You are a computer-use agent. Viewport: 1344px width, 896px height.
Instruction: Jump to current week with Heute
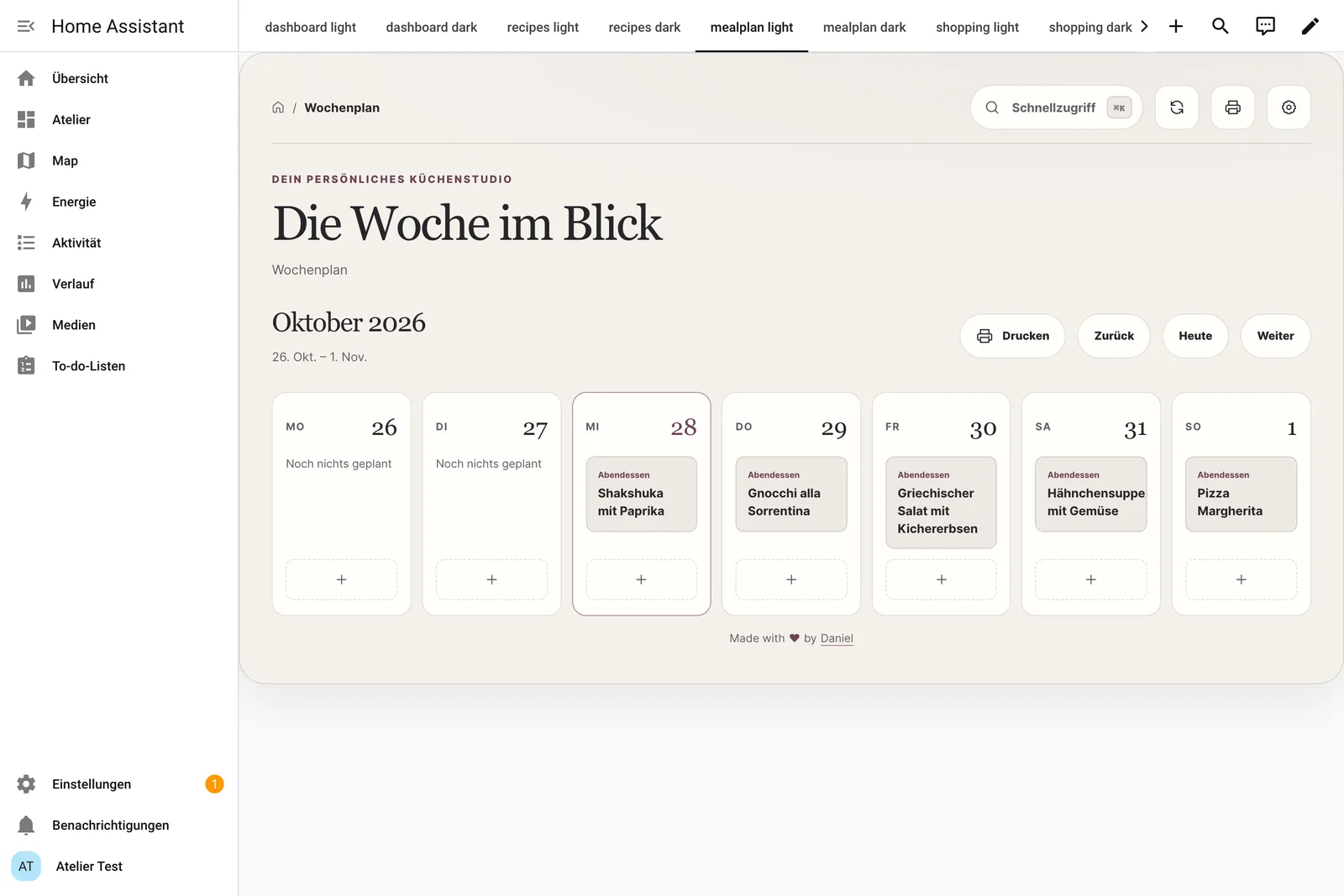[x=1195, y=336]
